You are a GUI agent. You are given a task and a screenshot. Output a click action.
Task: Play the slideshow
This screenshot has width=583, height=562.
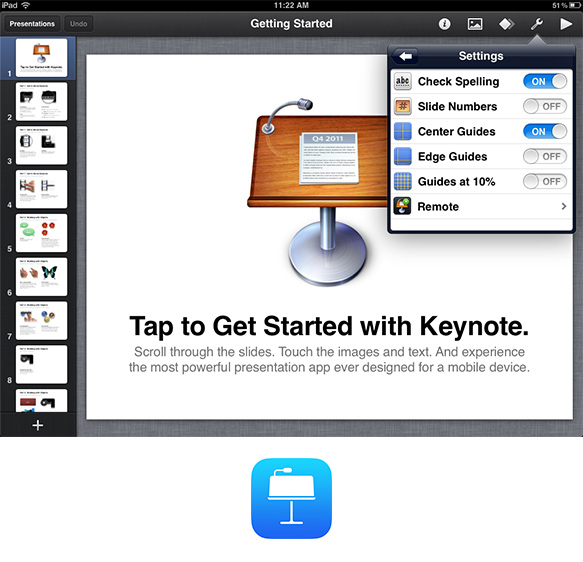pyautogui.click(x=566, y=24)
